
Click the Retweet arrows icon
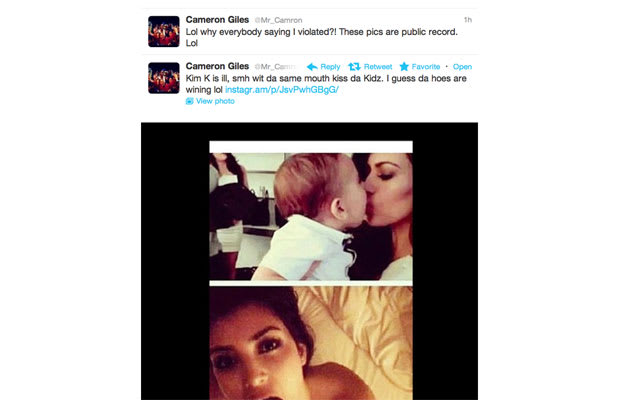click(354, 66)
